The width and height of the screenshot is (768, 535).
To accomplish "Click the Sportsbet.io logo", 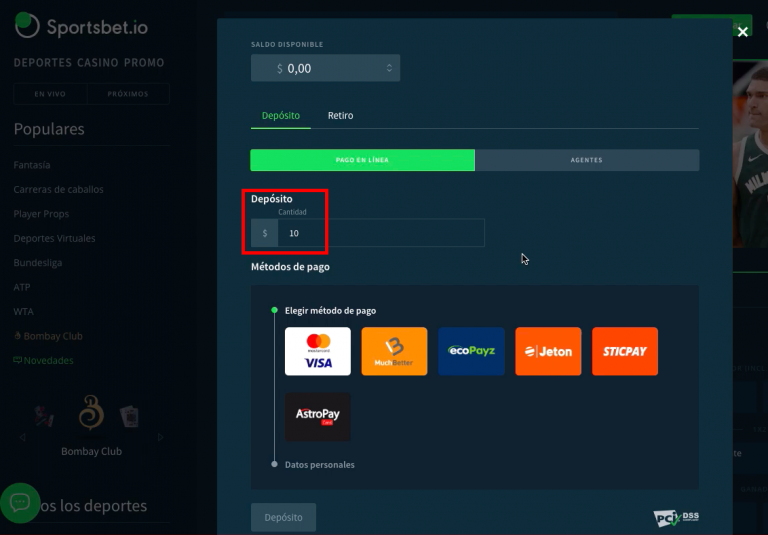I will pyautogui.click(x=81, y=26).
